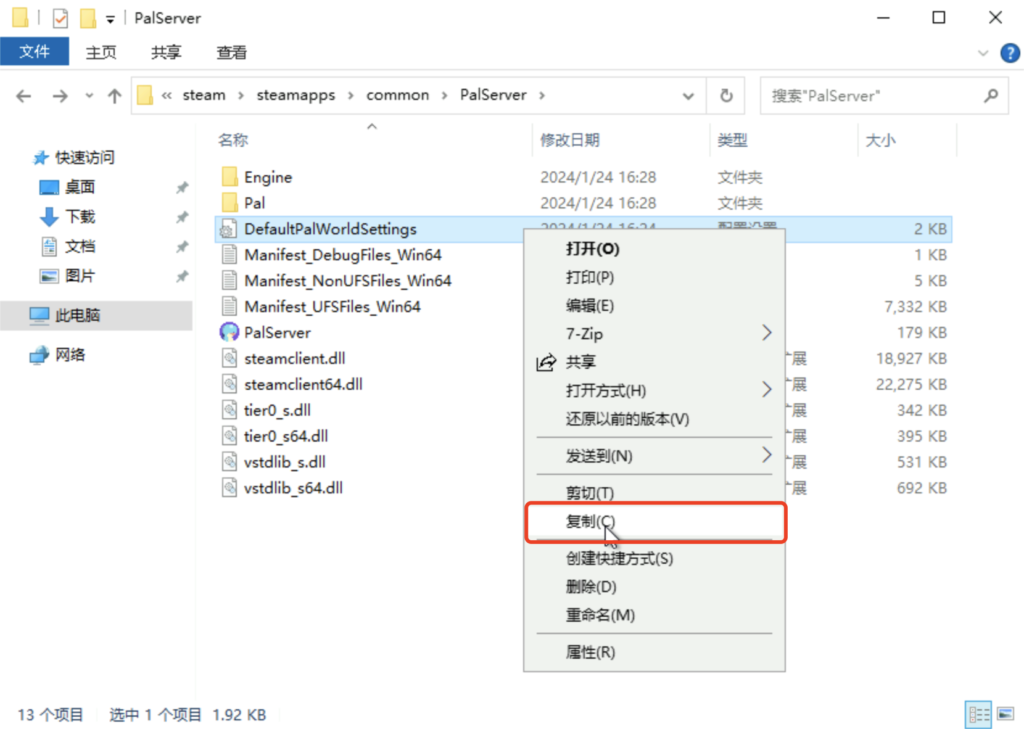Click common in the address path

(397, 95)
